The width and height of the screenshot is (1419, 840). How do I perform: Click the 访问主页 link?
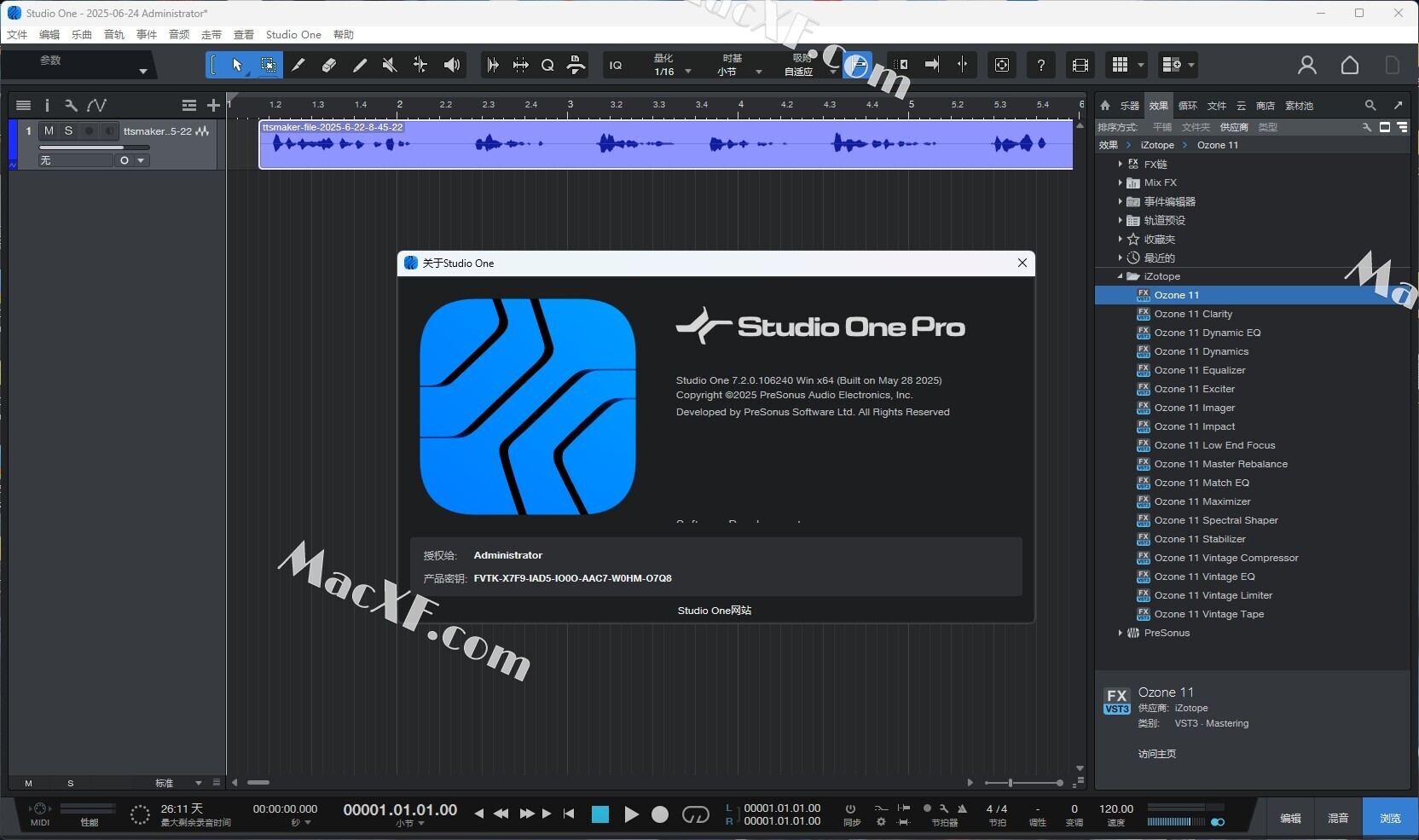coord(1157,754)
